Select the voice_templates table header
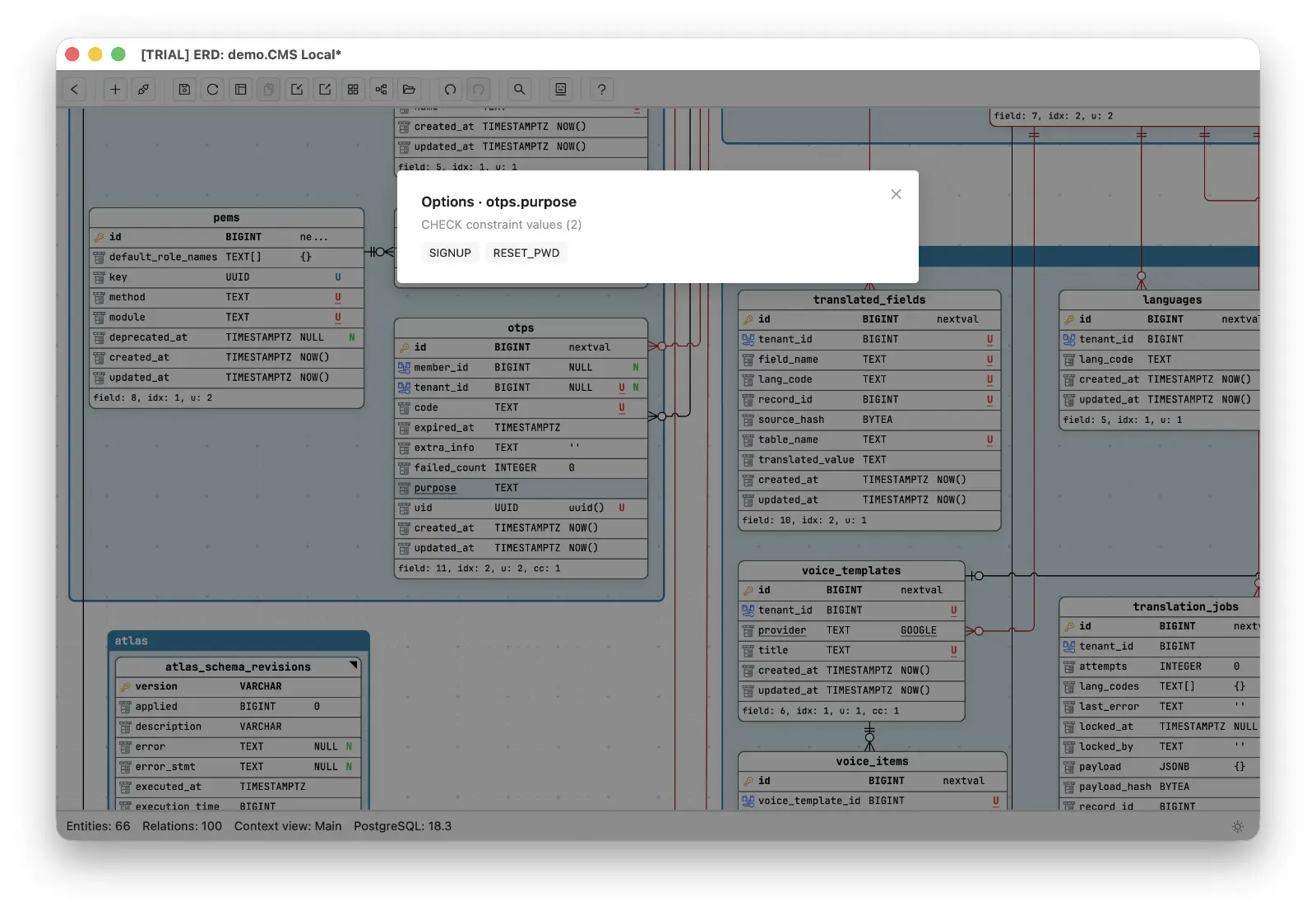Screen dimensions: 1316x915 [851, 570]
